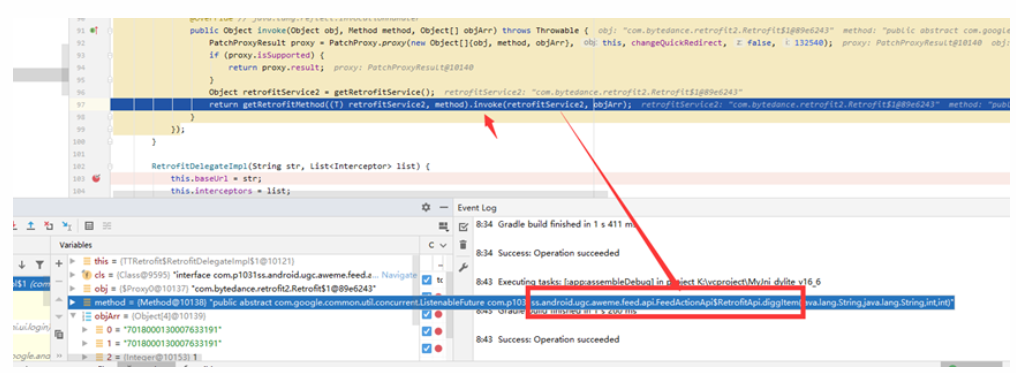This screenshot has height=373, width=1016.
Task: Select the Event Log panel title
Action: pyautogui.click(x=477, y=208)
